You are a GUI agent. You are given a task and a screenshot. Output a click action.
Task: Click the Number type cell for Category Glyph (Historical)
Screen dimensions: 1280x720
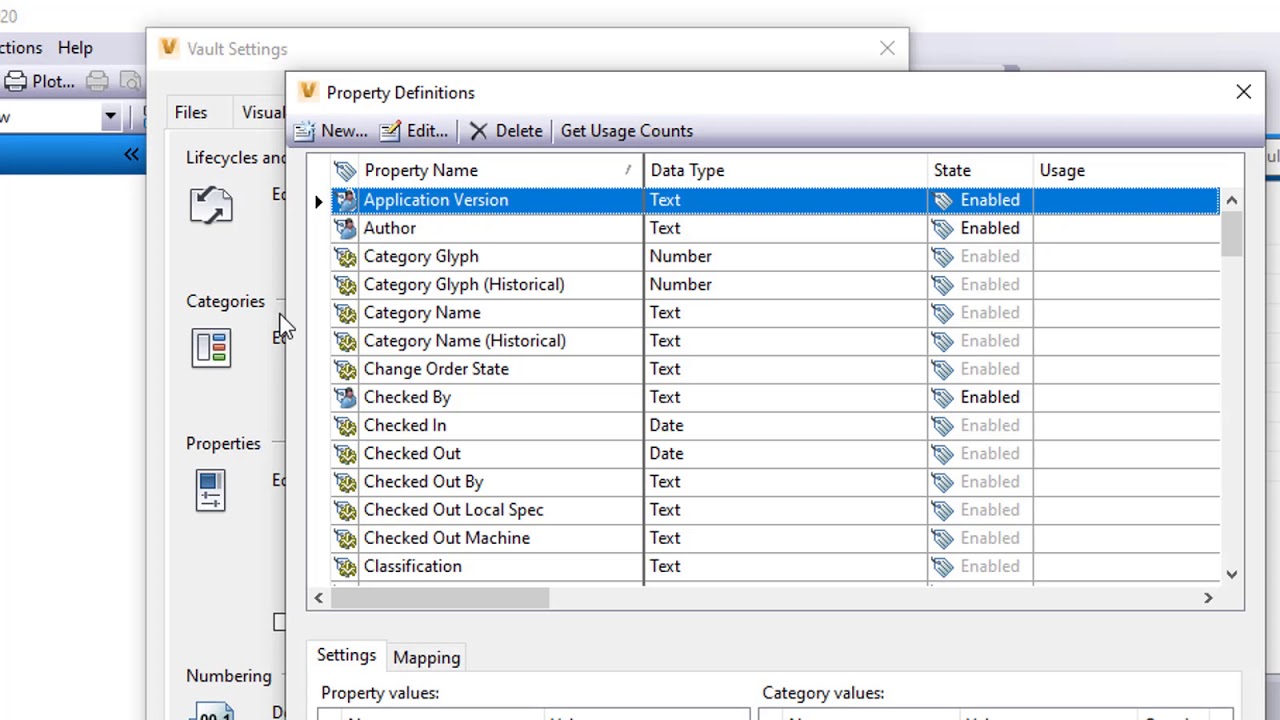[786, 285]
